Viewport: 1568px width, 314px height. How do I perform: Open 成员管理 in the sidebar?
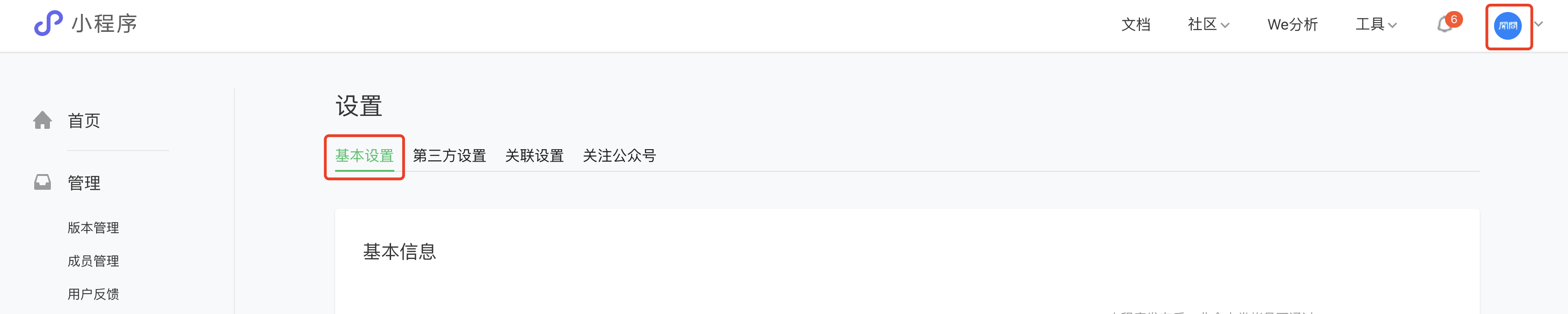click(x=93, y=261)
